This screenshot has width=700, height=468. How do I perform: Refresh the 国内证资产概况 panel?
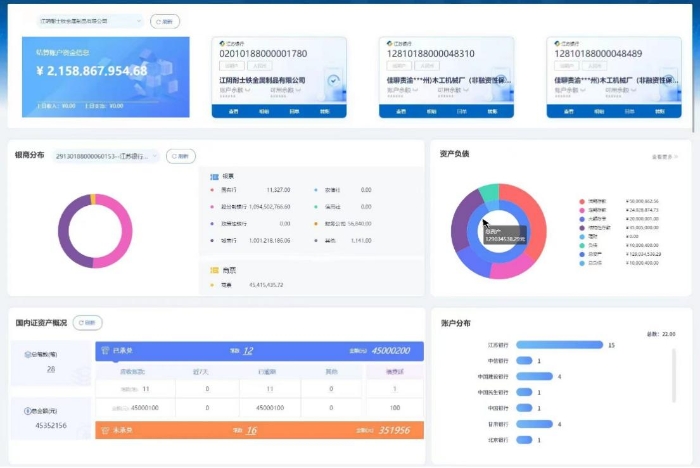tap(87, 323)
